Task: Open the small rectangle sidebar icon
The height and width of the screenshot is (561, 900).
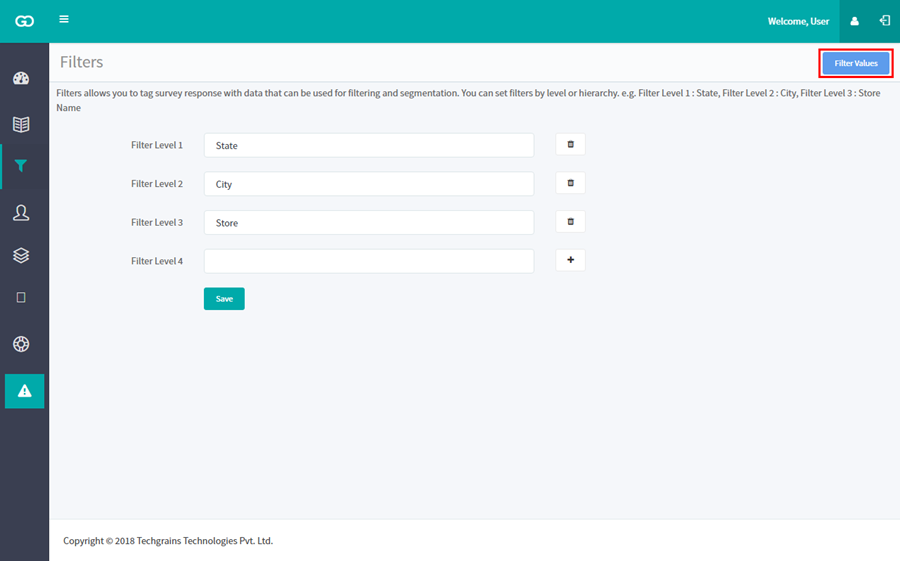Action: pyautogui.click(x=21, y=297)
